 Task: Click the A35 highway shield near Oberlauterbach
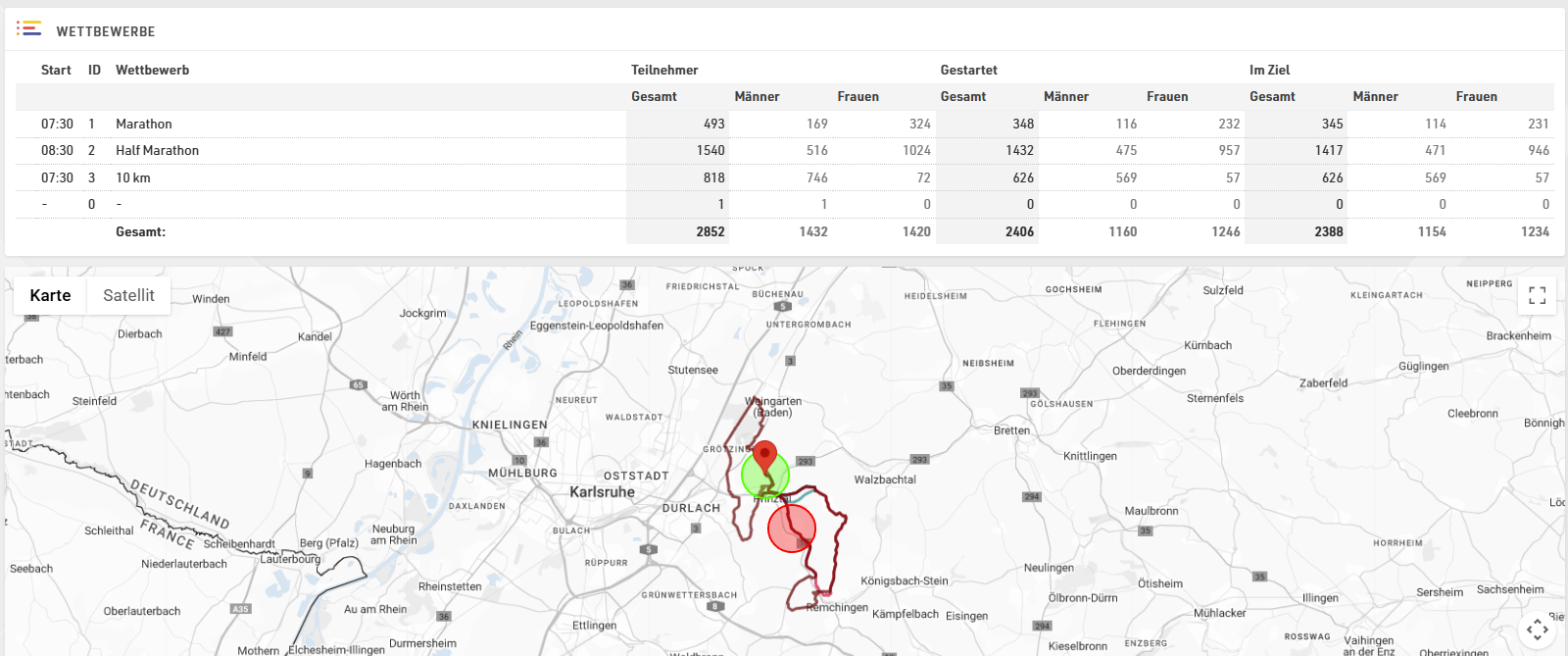[240, 609]
